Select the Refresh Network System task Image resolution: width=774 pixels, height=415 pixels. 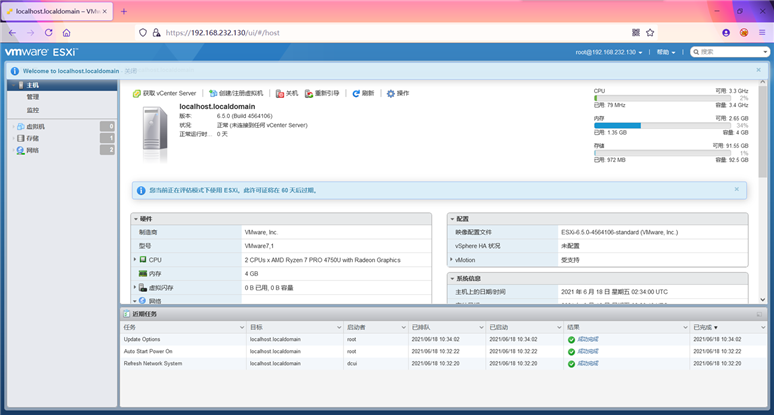[x=444, y=364]
